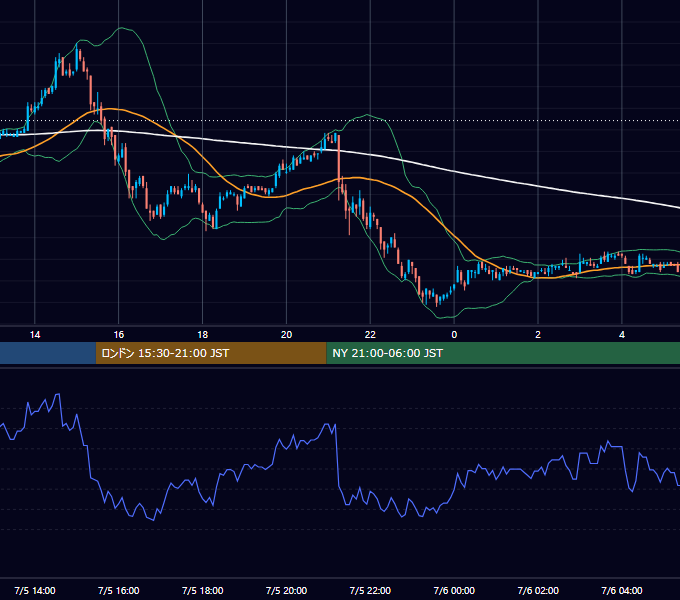This screenshot has width=680, height=600.
Task: Click the 7/5 22:00 date label
Action: [x=370, y=590]
